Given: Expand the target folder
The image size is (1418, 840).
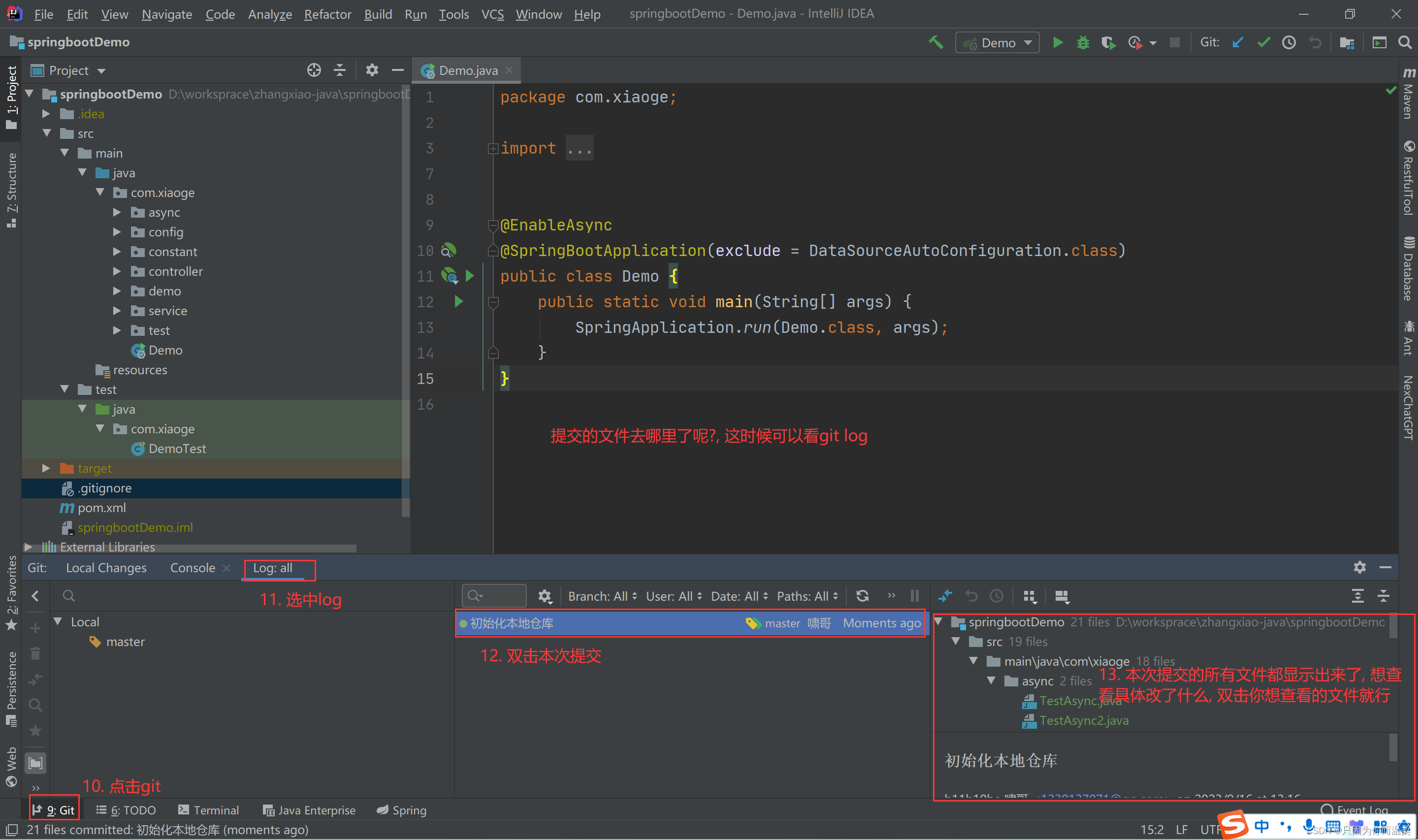Looking at the screenshot, I should point(46,468).
